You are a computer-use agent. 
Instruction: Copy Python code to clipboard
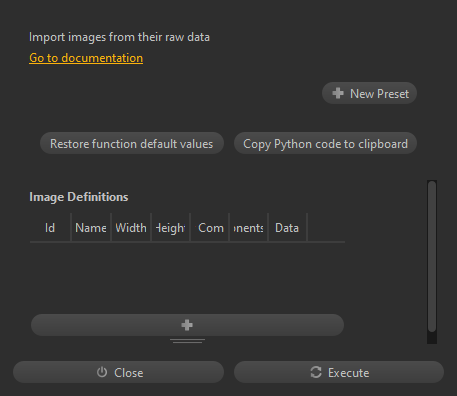[x=325, y=144]
